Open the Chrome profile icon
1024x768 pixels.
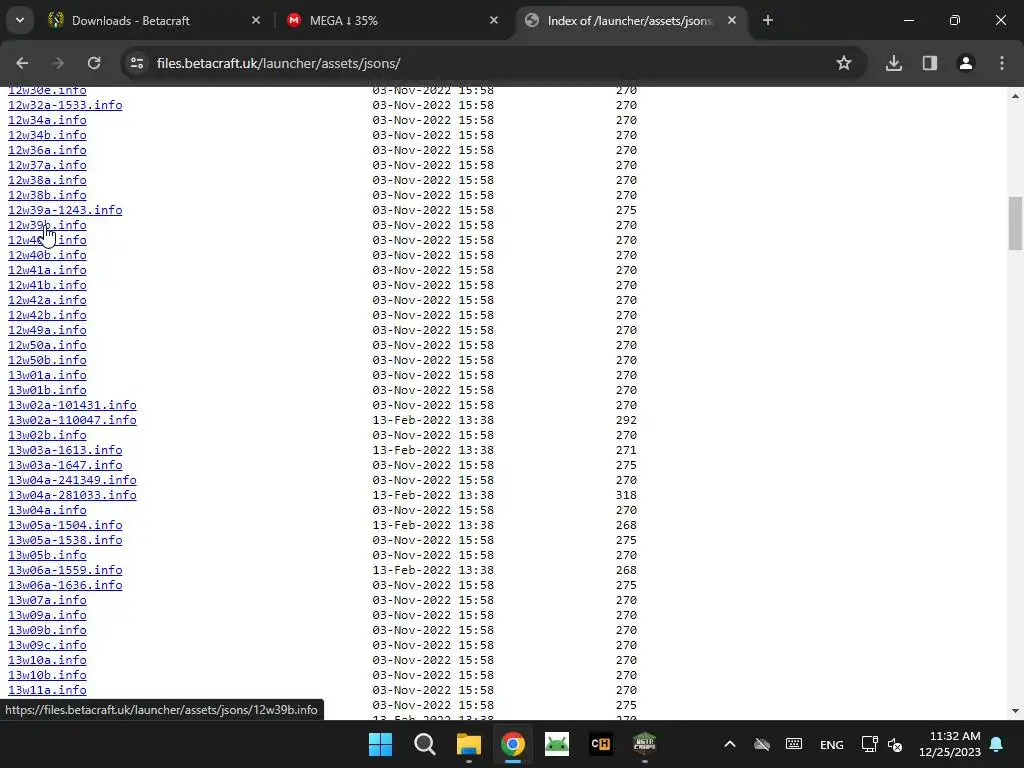(x=966, y=63)
